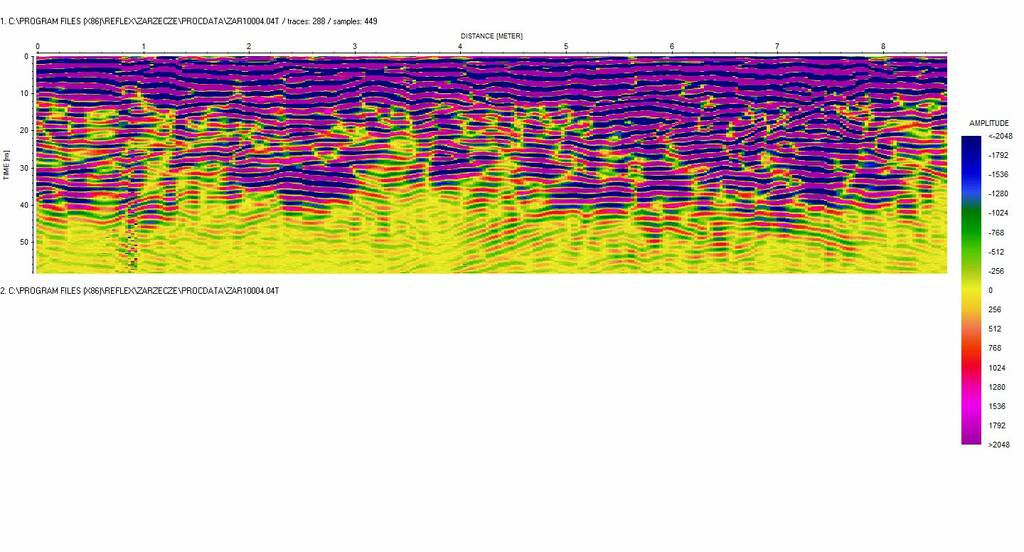The image size is (1024, 552).
Task: Click the 30 ns tick on time axis
Action: click(26, 167)
